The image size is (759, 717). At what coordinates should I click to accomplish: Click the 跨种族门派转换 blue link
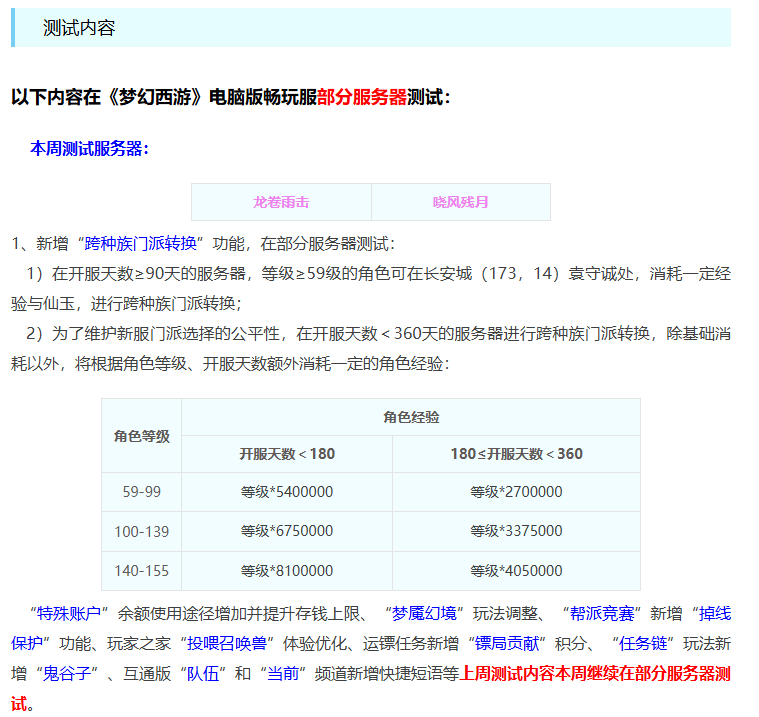[140, 243]
